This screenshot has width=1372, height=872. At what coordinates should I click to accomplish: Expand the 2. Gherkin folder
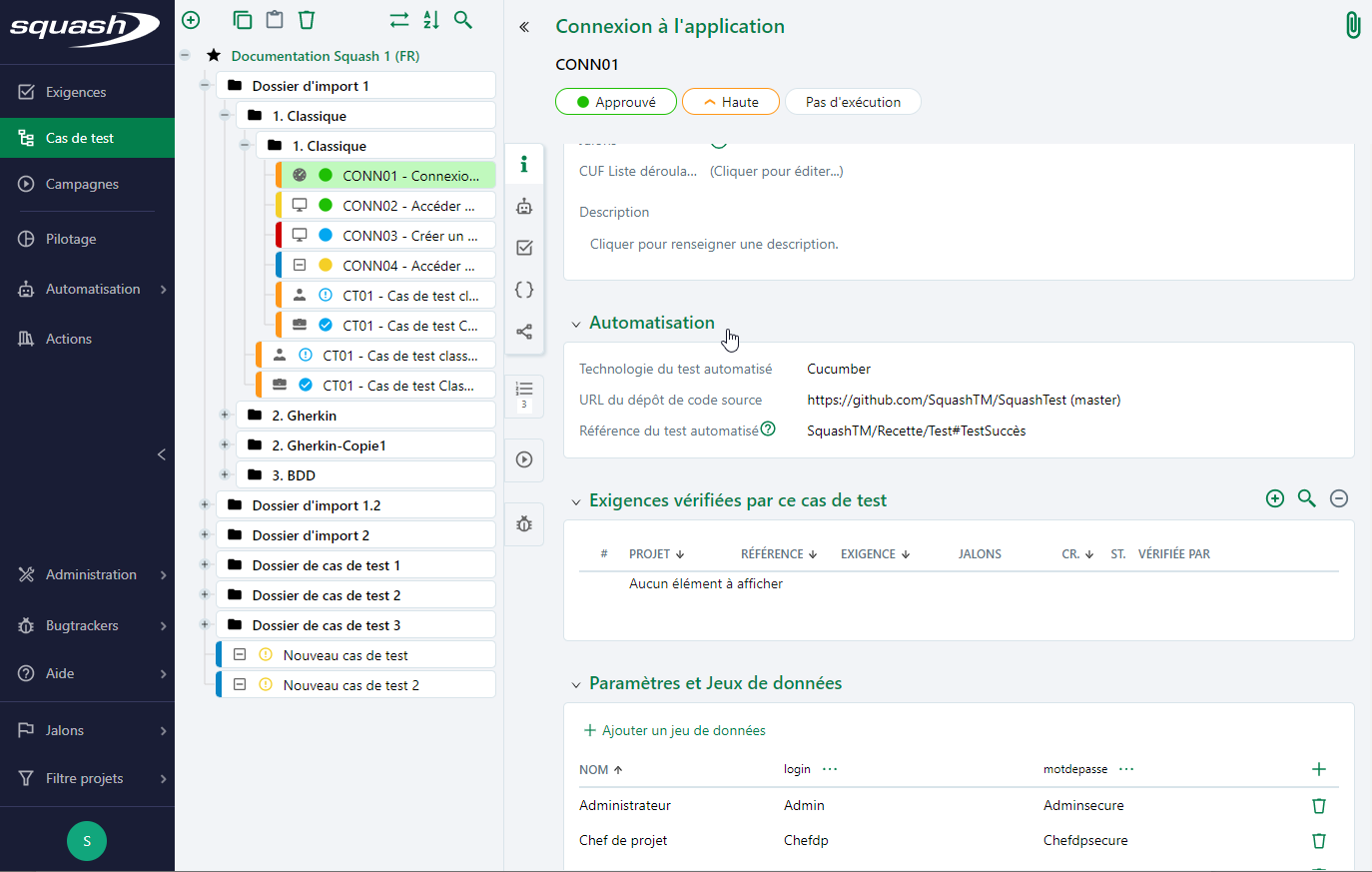point(224,415)
